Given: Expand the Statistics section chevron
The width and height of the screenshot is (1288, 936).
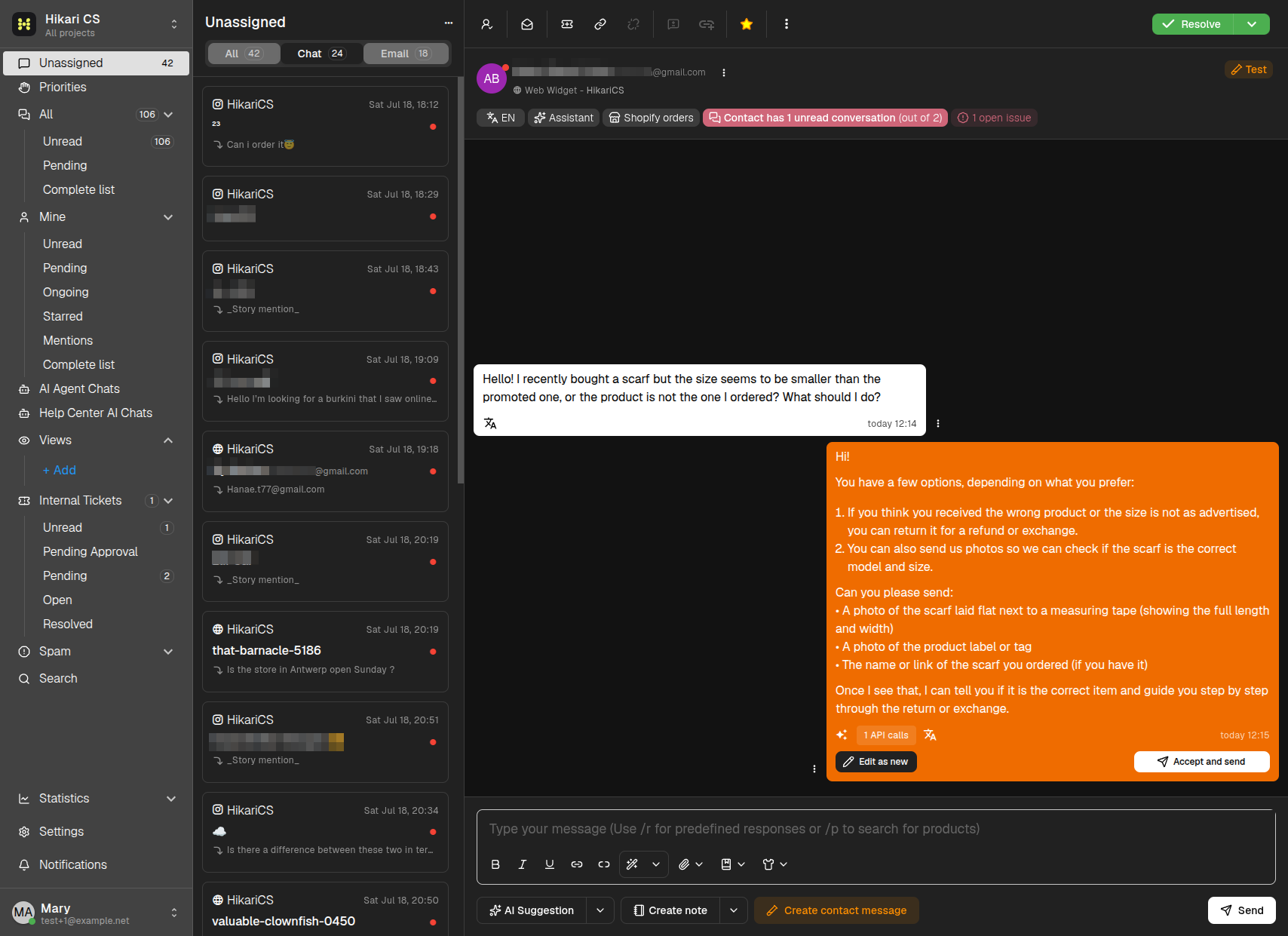Looking at the screenshot, I should (171, 799).
